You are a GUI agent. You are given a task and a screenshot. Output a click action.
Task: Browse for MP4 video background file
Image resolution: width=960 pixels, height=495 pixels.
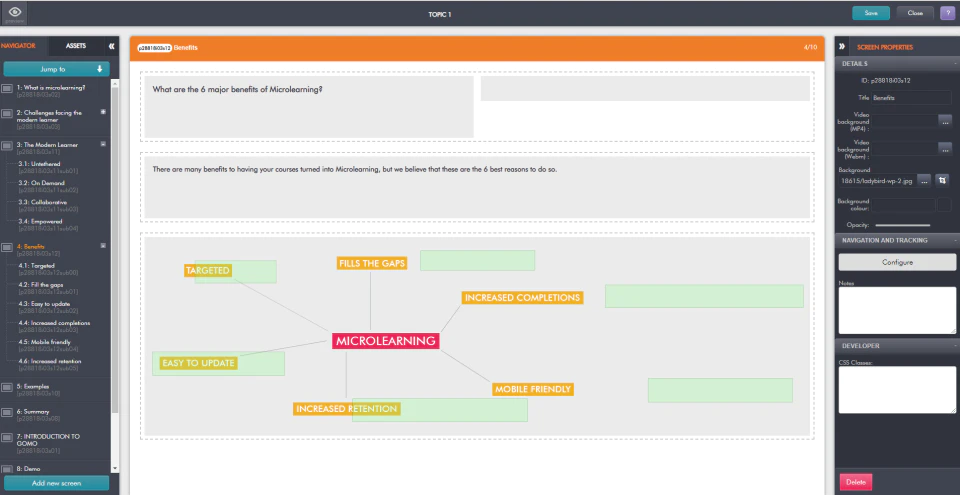[945, 121]
